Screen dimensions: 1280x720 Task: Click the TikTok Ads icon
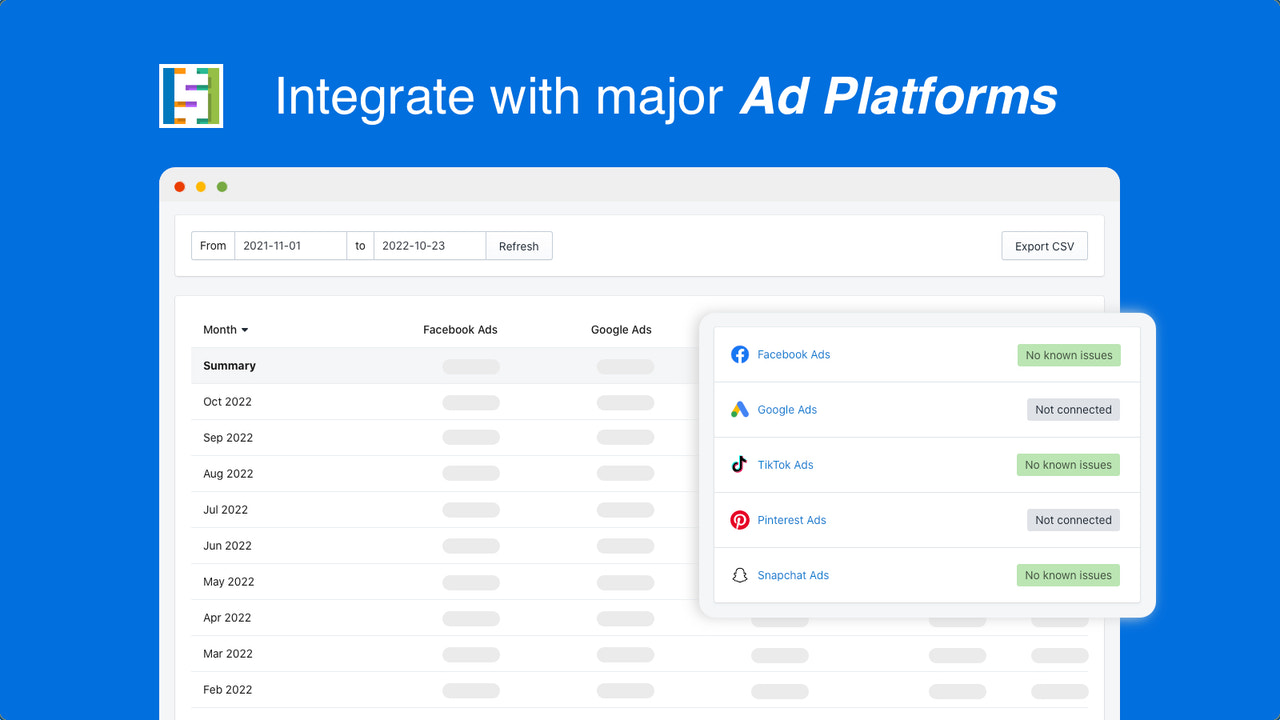click(x=740, y=464)
